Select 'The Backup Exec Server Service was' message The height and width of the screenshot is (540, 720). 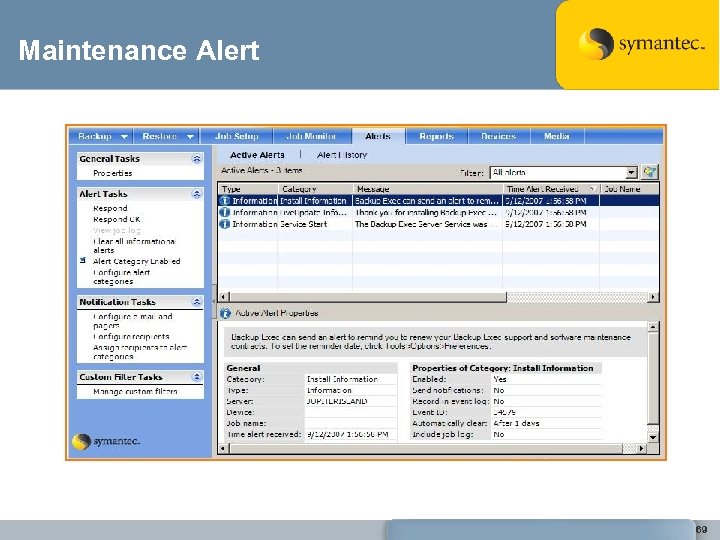(x=428, y=224)
